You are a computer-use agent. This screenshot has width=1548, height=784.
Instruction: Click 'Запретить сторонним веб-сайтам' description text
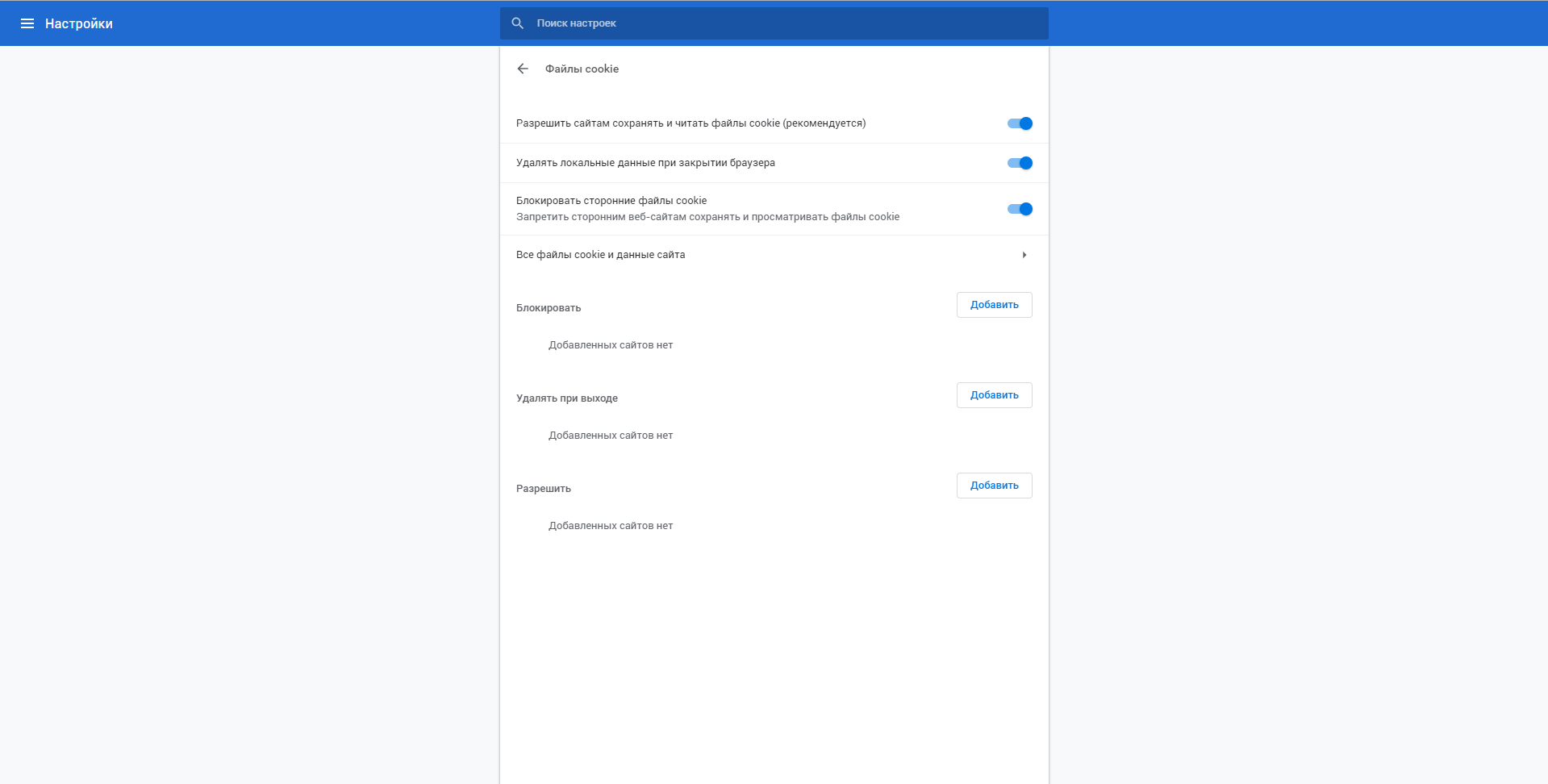(x=707, y=217)
